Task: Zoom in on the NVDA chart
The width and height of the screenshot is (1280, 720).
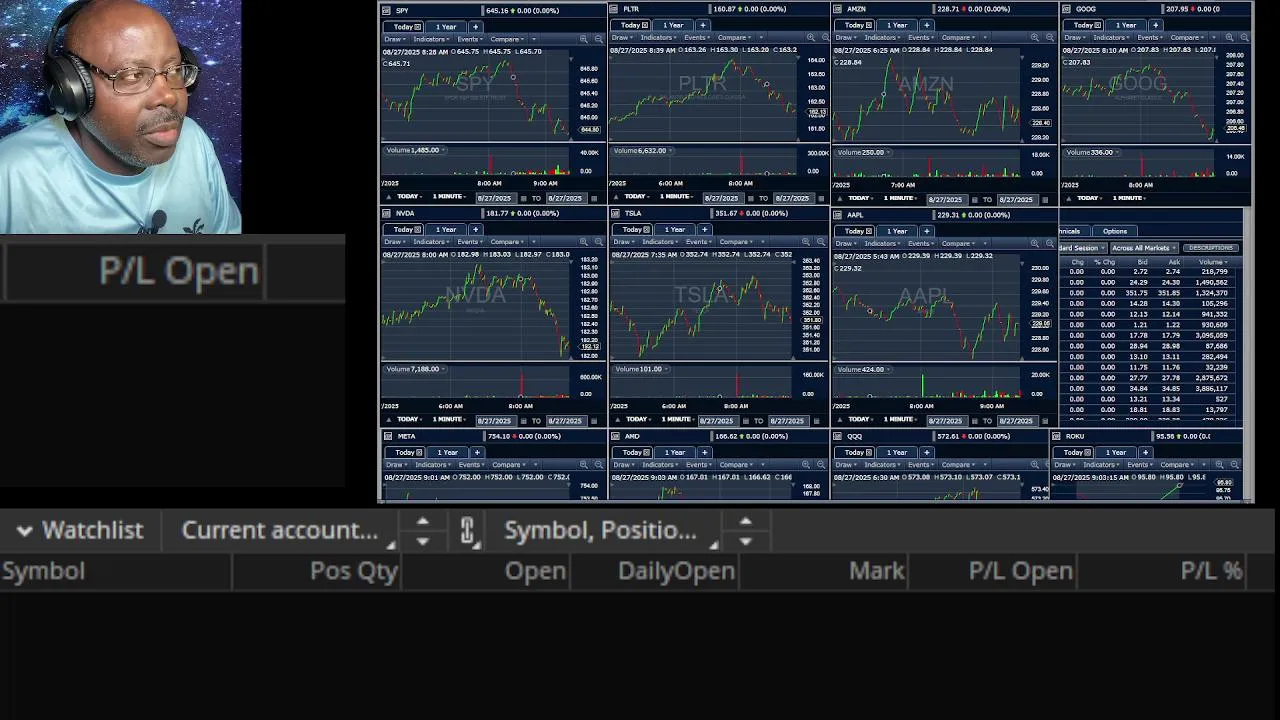Action: 583,242
